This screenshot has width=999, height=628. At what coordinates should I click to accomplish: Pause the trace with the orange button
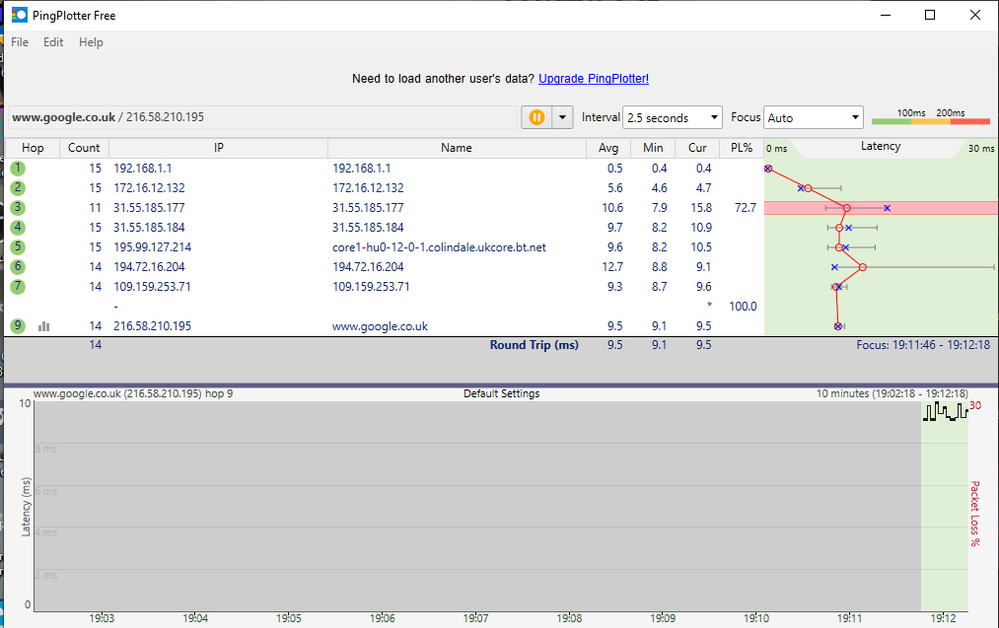tap(536, 117)
